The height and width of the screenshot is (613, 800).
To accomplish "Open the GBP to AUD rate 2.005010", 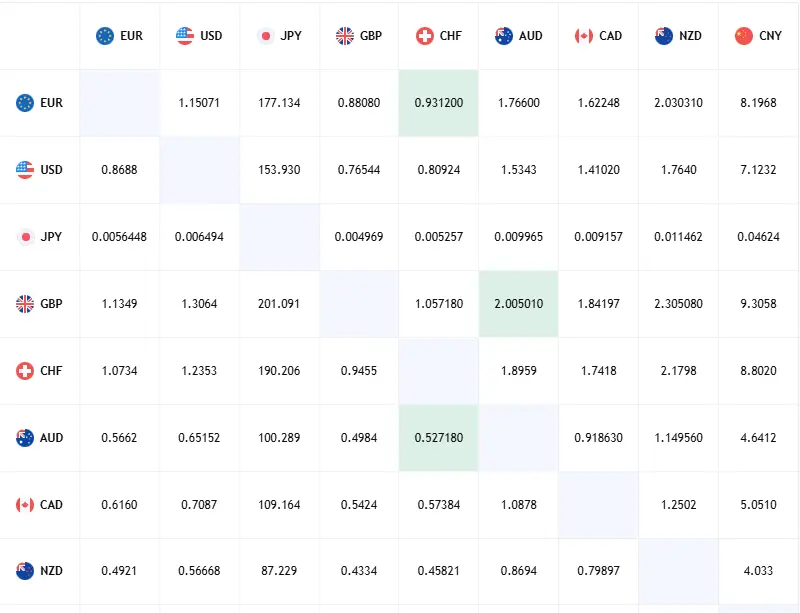I will [519, 303].
